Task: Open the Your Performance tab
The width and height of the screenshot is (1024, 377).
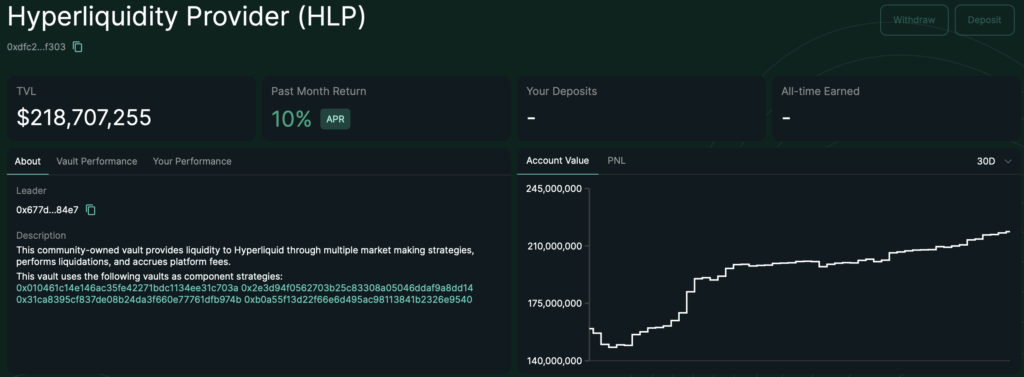Action: pos(192,161)
